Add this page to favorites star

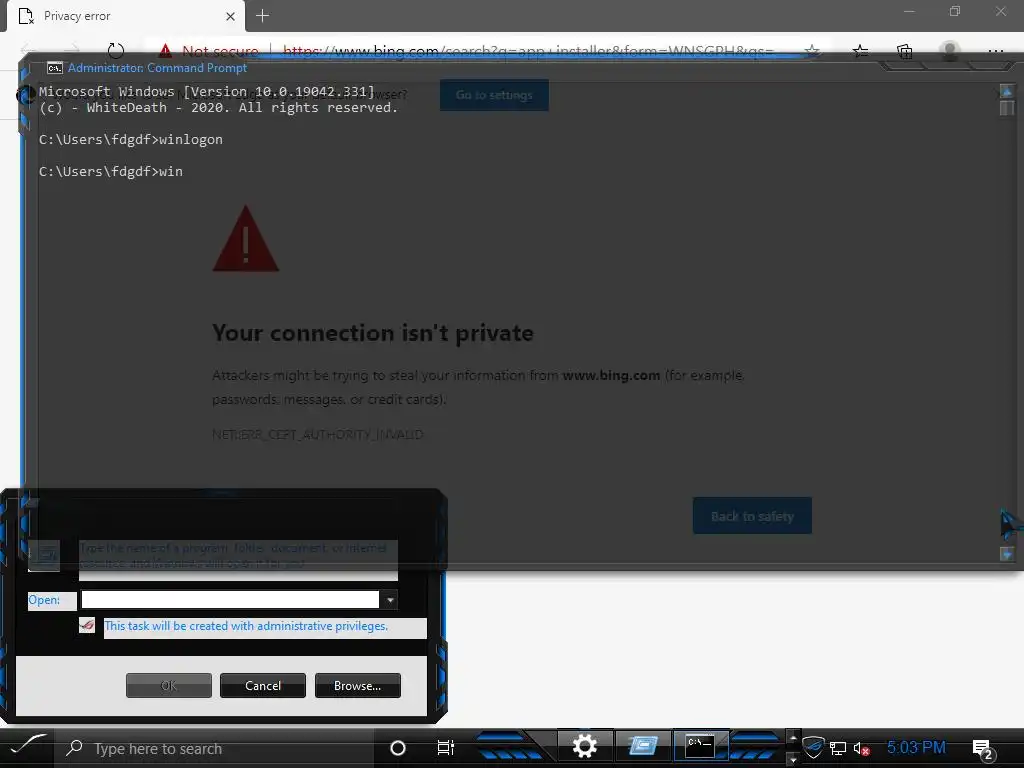pyautogui.click(x=812, y=51)
